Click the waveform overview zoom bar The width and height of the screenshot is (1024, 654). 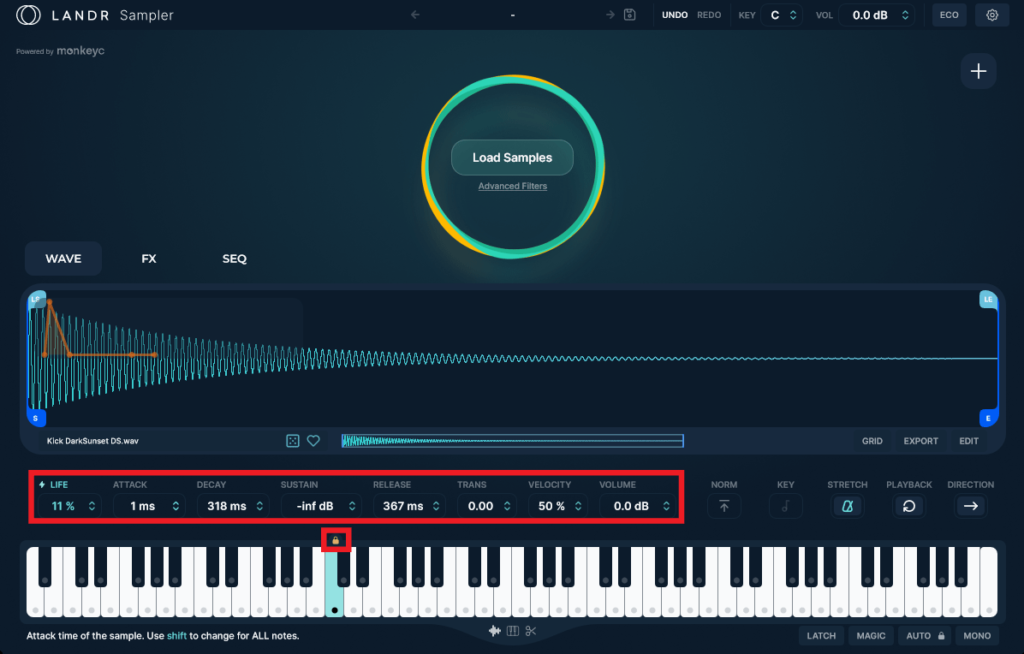[513, 441]
